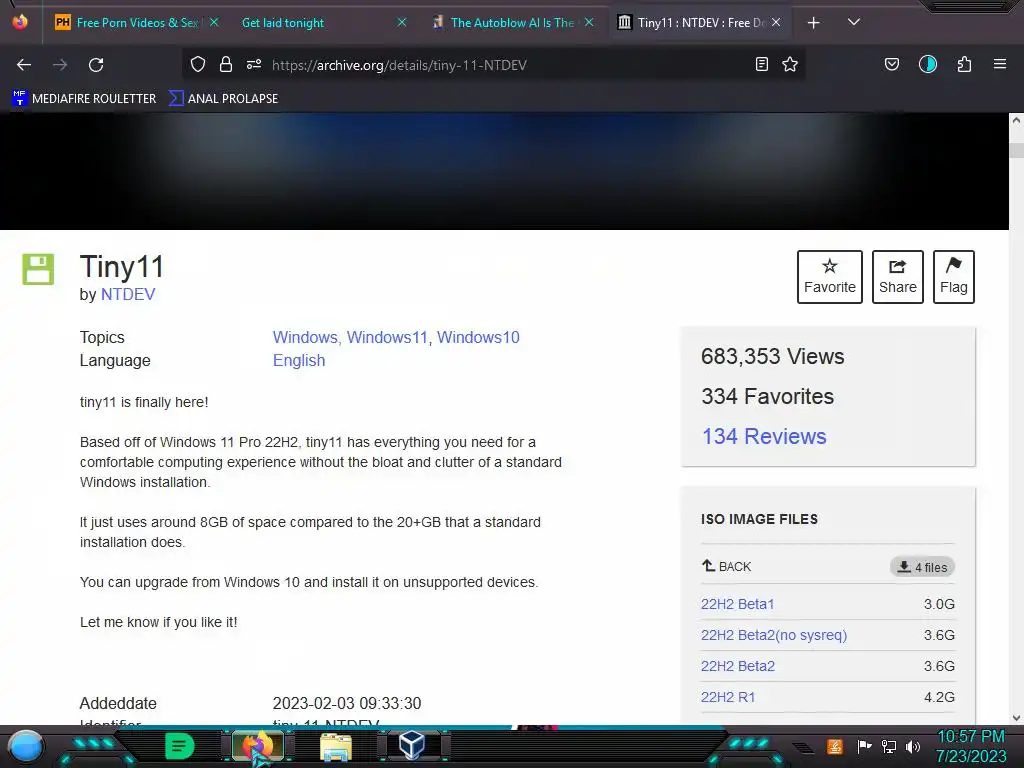This screenshot has height=768, width=1024.
Task: Close the Autoblow AI tab
Action: [x=589, y=22]
